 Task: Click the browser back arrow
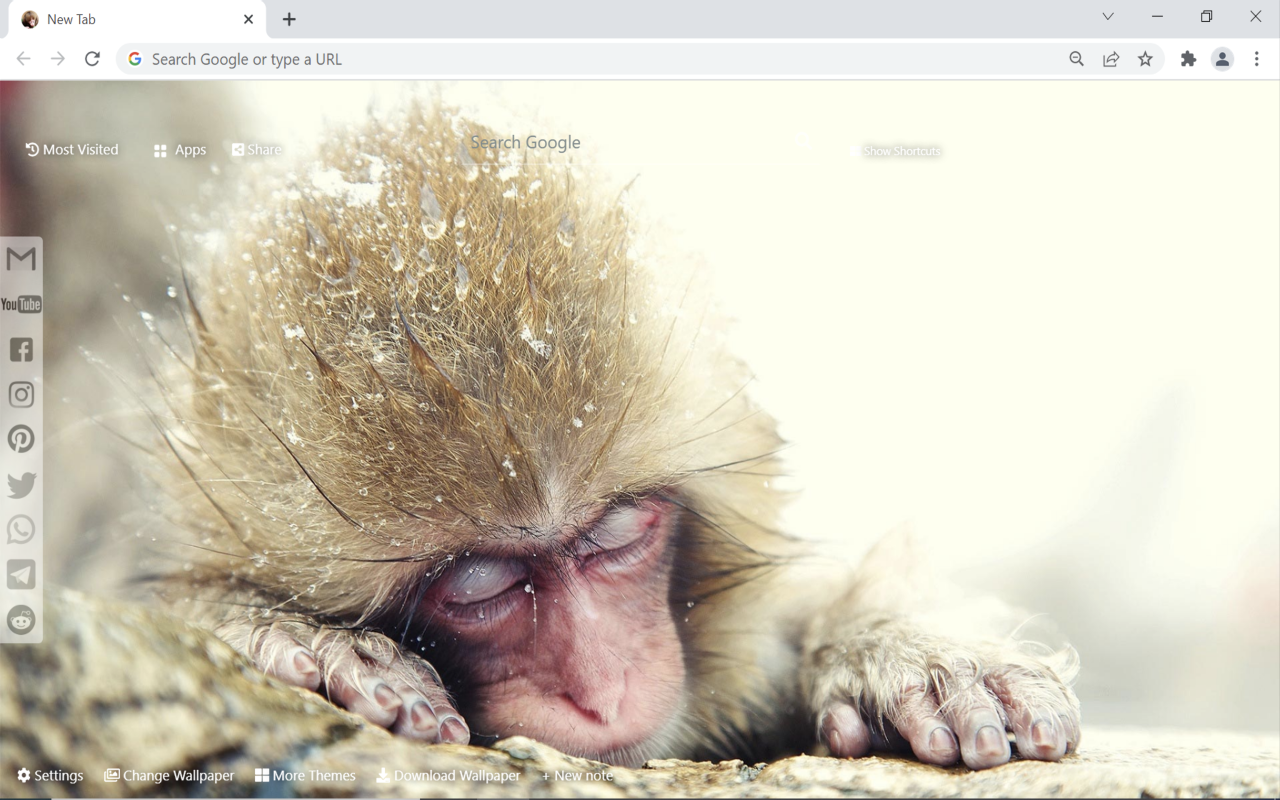(24, 59)
